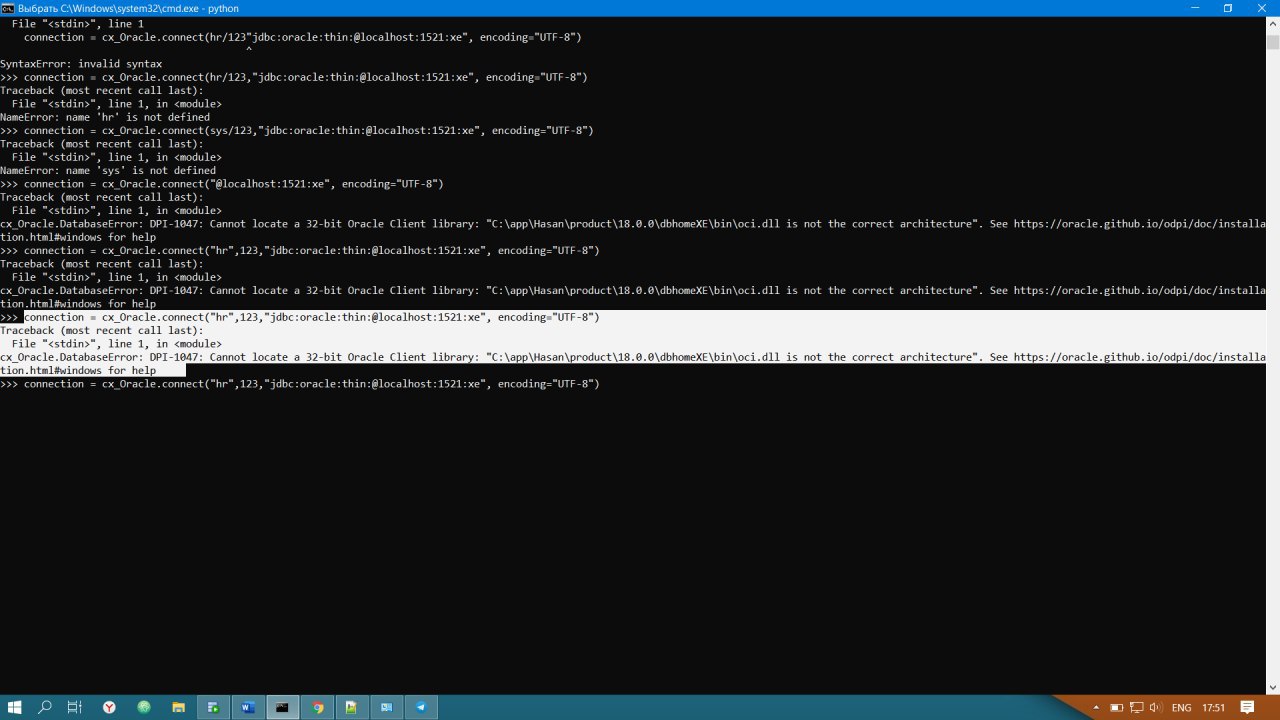Click the highlighted selected connect command line

311,317
